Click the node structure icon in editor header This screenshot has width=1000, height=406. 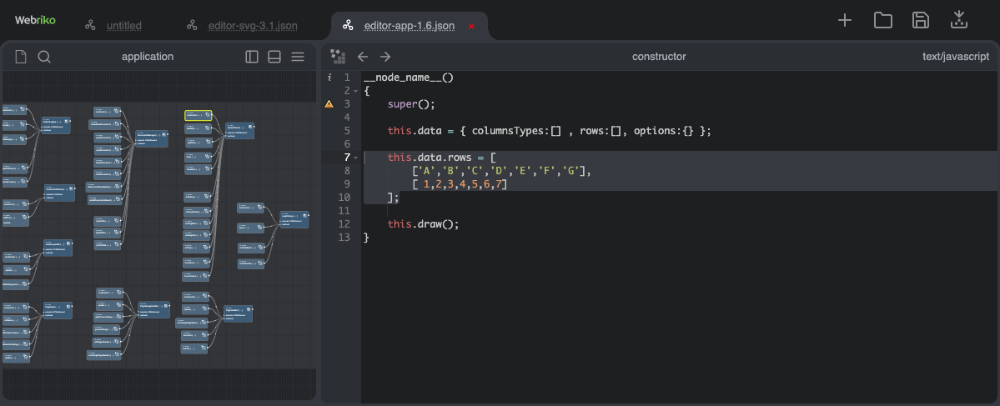(x=338, y=57)
